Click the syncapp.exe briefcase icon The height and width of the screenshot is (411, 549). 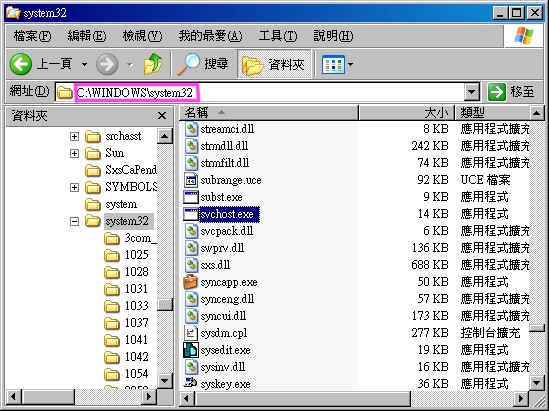click(x=190, y=282)
